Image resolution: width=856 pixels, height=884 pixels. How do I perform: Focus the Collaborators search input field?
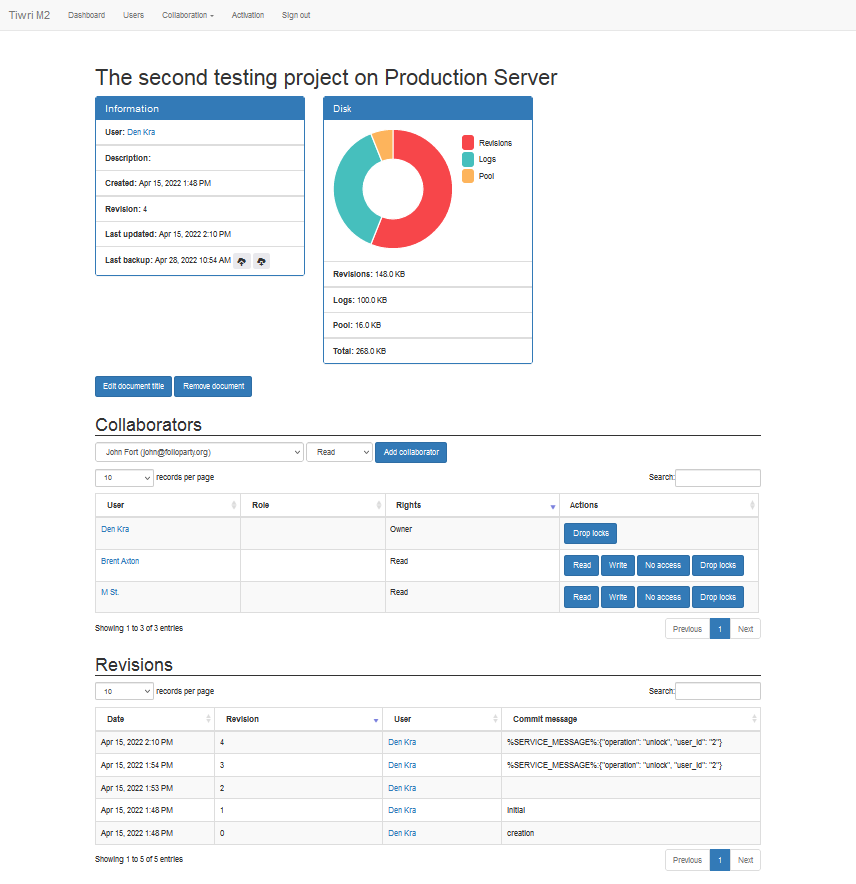(x=717, y=478)
